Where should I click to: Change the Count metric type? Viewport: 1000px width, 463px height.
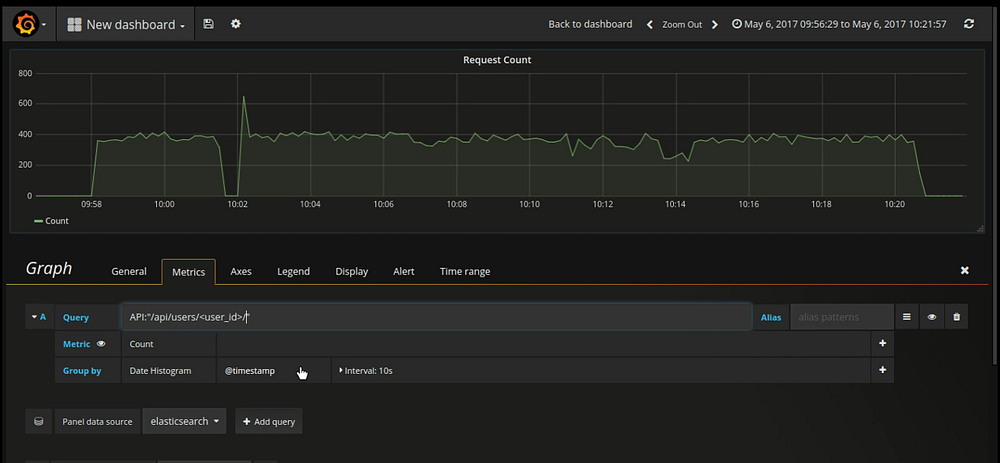click(x=168, y=344)
